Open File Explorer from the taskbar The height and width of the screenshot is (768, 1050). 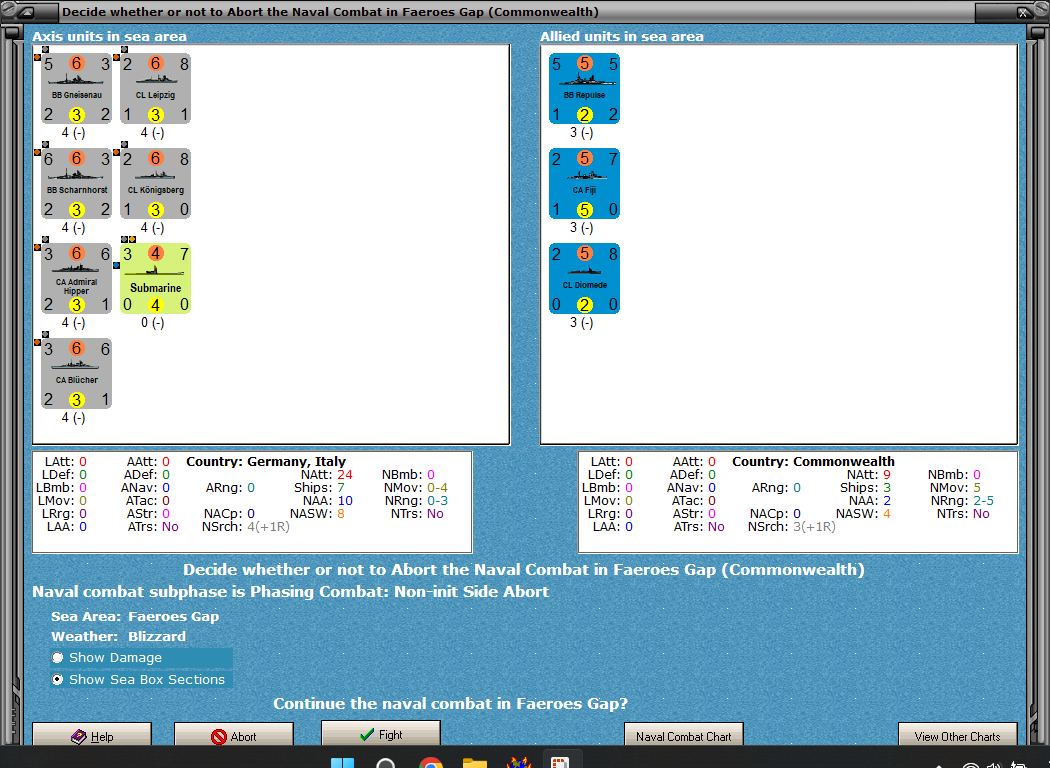pos(475,763)
